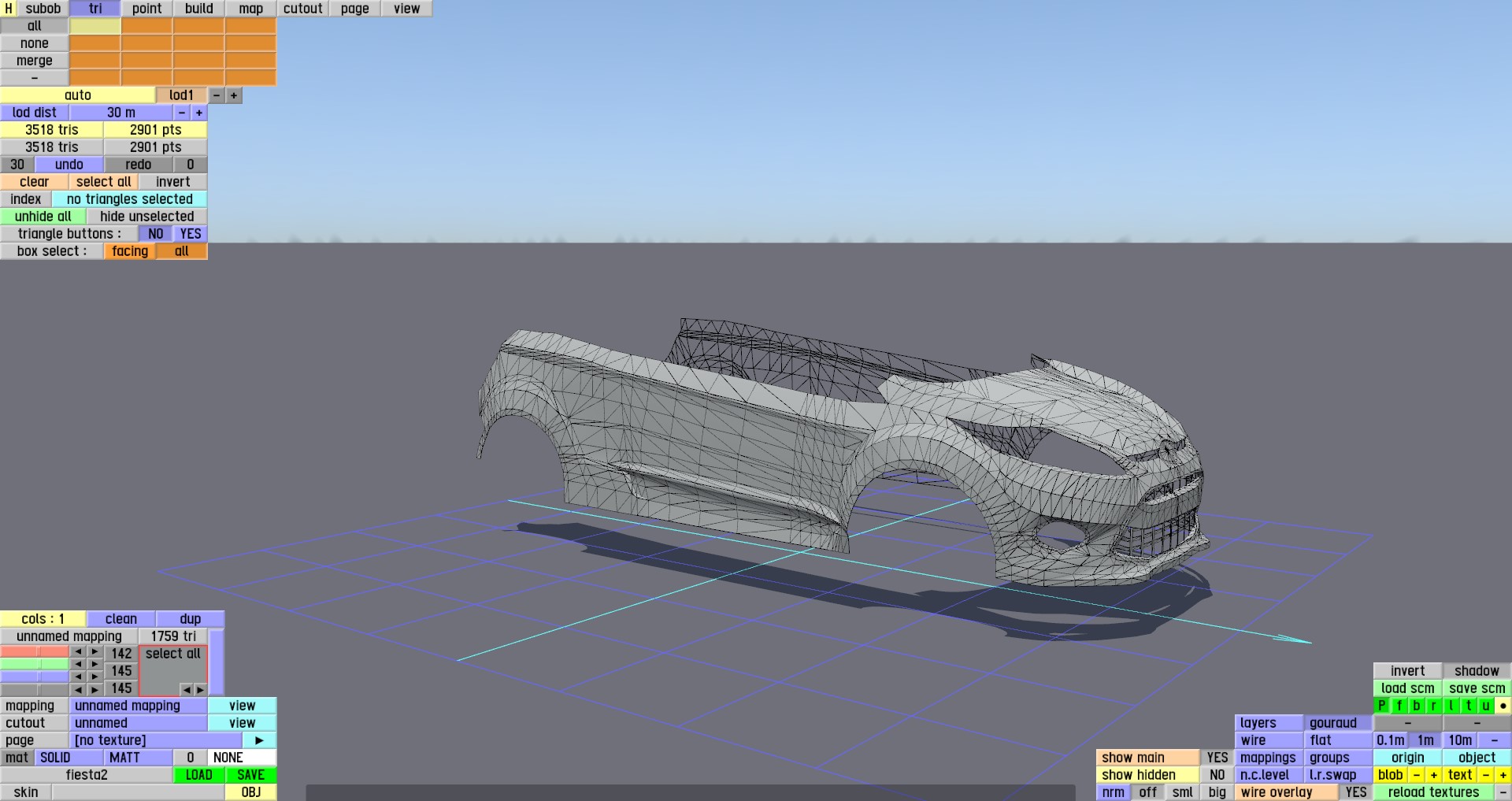Click the yellow dot view button
Screen dimensions: 1512x801
click(x=1503, y=706)
